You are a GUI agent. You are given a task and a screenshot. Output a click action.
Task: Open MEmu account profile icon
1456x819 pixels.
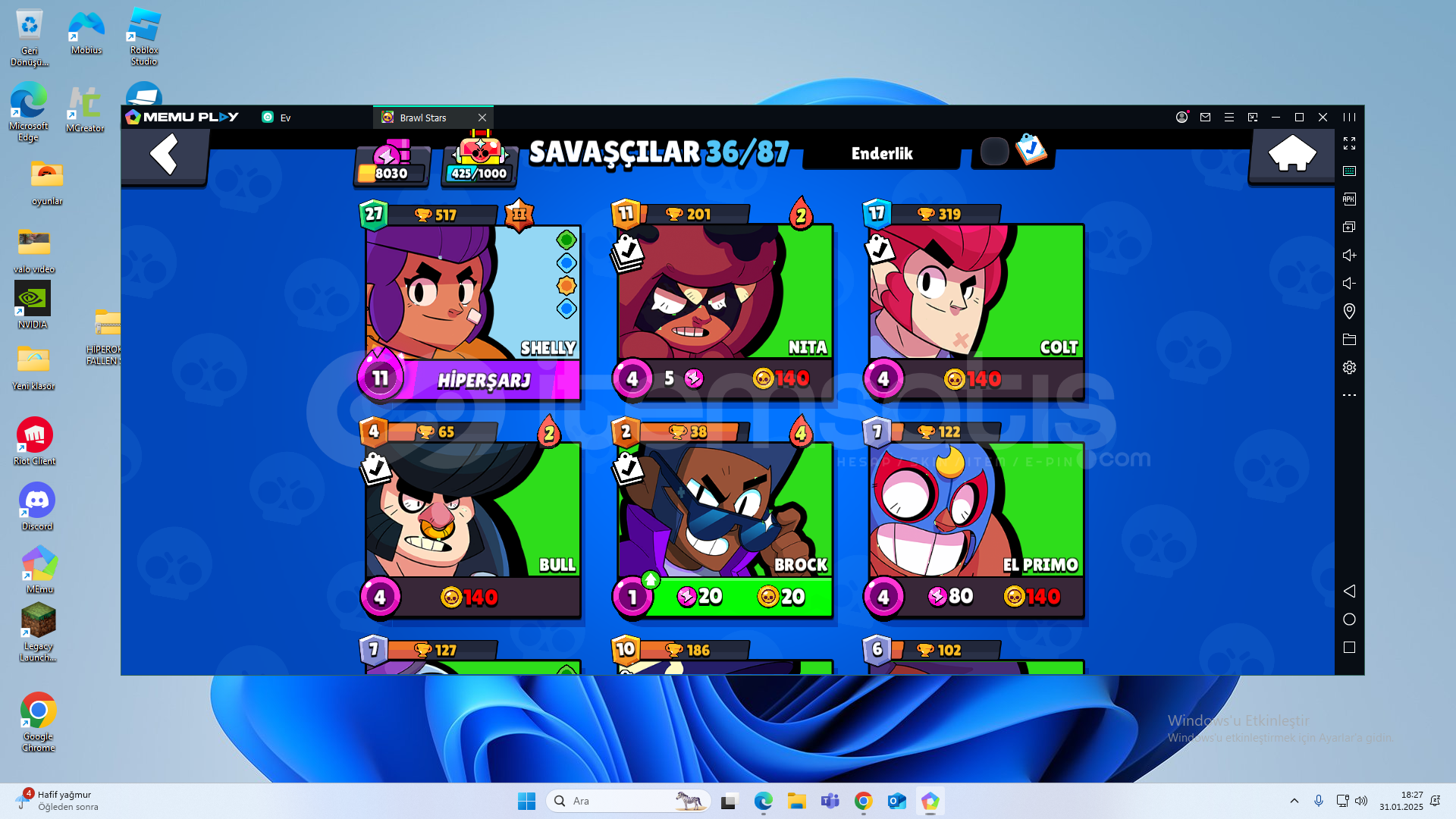click(x=1181, y=117)
